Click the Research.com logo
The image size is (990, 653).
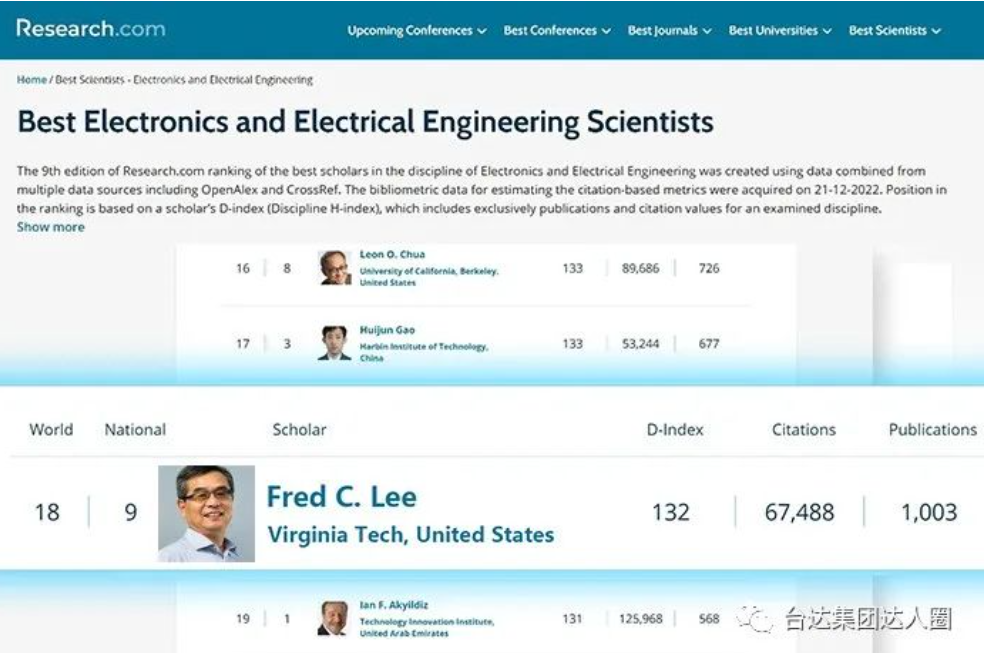click(91, 28)
